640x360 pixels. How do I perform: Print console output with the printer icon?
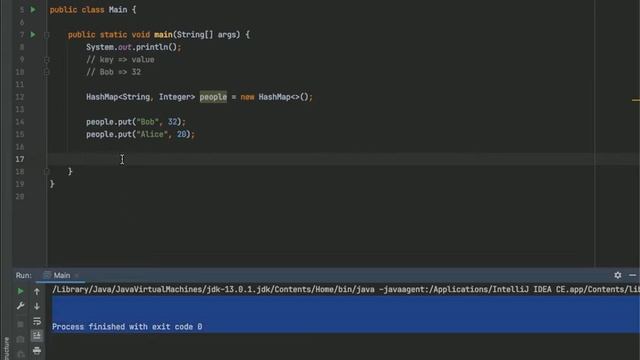(x=37, y=351)
